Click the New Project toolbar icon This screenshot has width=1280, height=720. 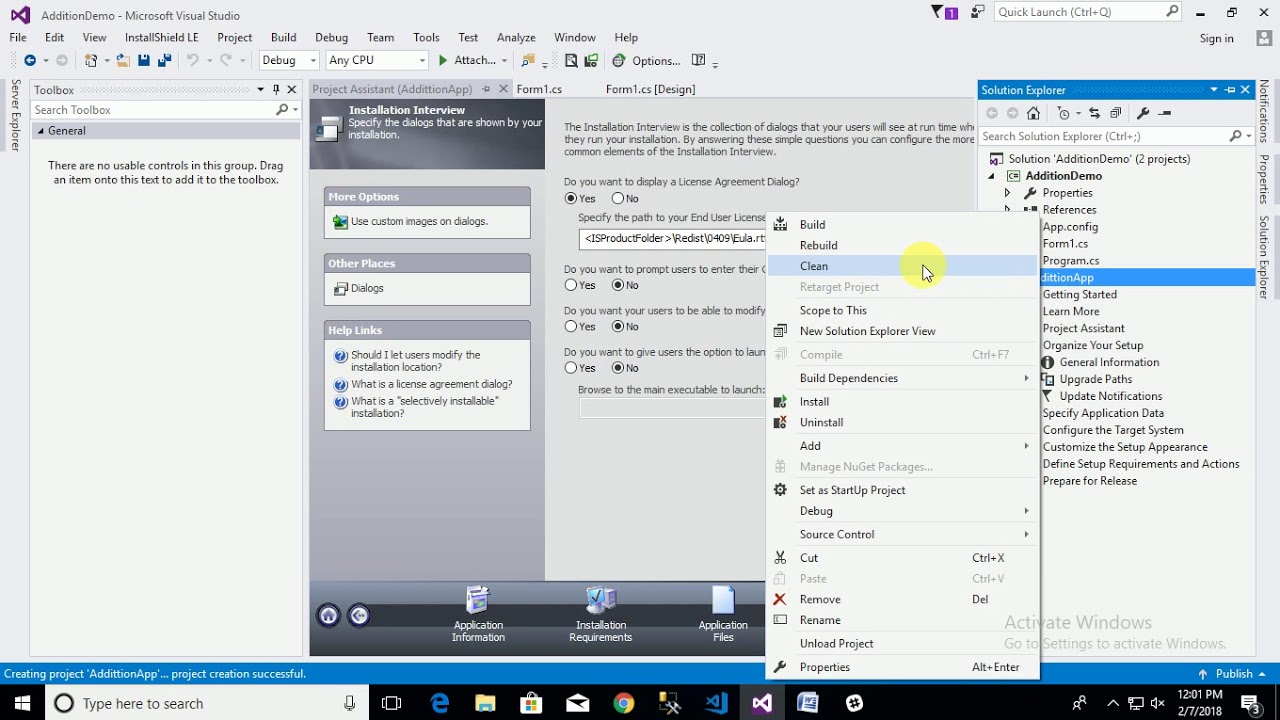coord(92,60)
